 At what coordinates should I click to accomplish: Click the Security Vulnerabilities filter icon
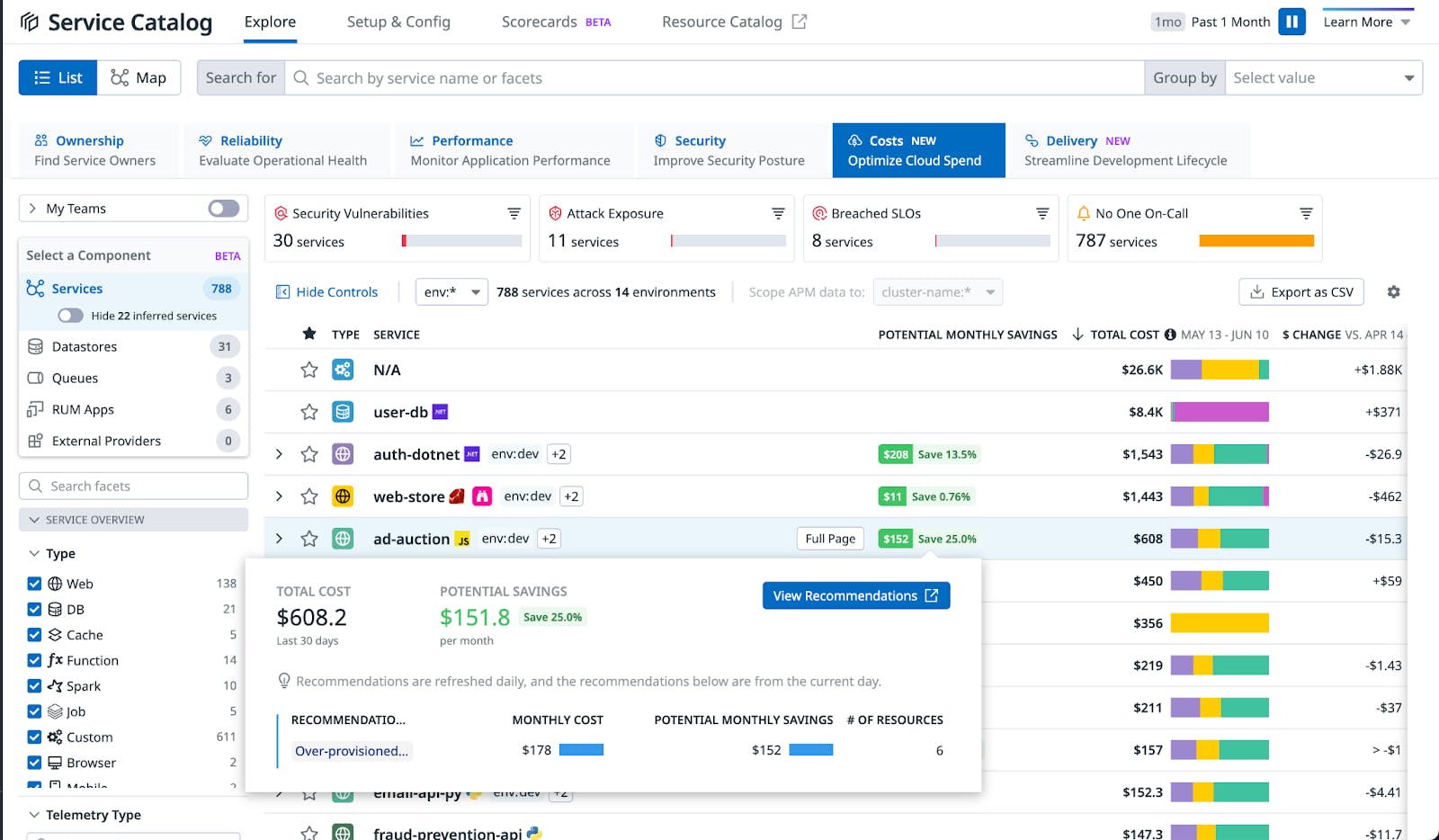[x=513, y=214]
